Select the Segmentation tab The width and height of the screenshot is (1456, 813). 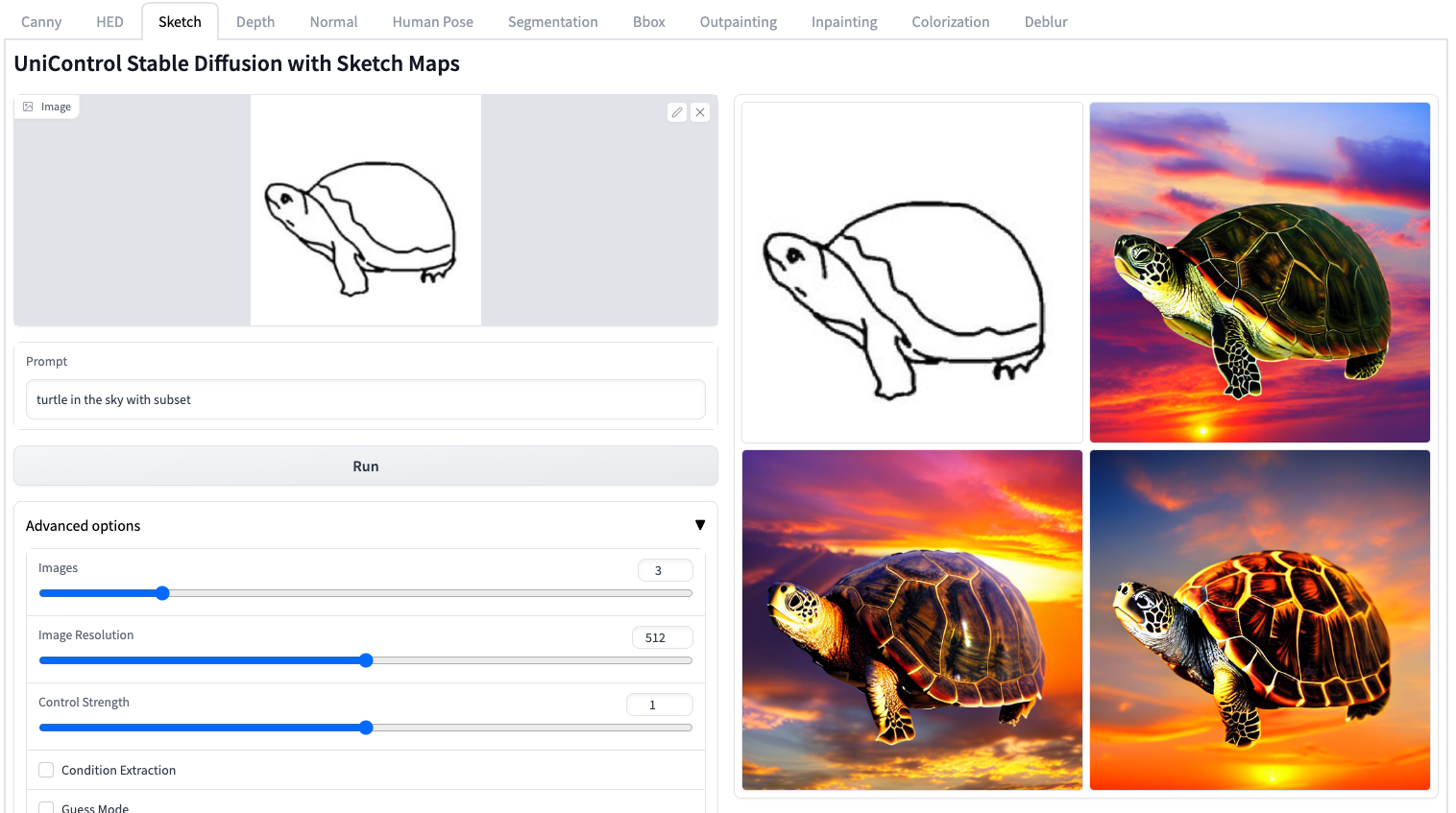pos(552,21)
